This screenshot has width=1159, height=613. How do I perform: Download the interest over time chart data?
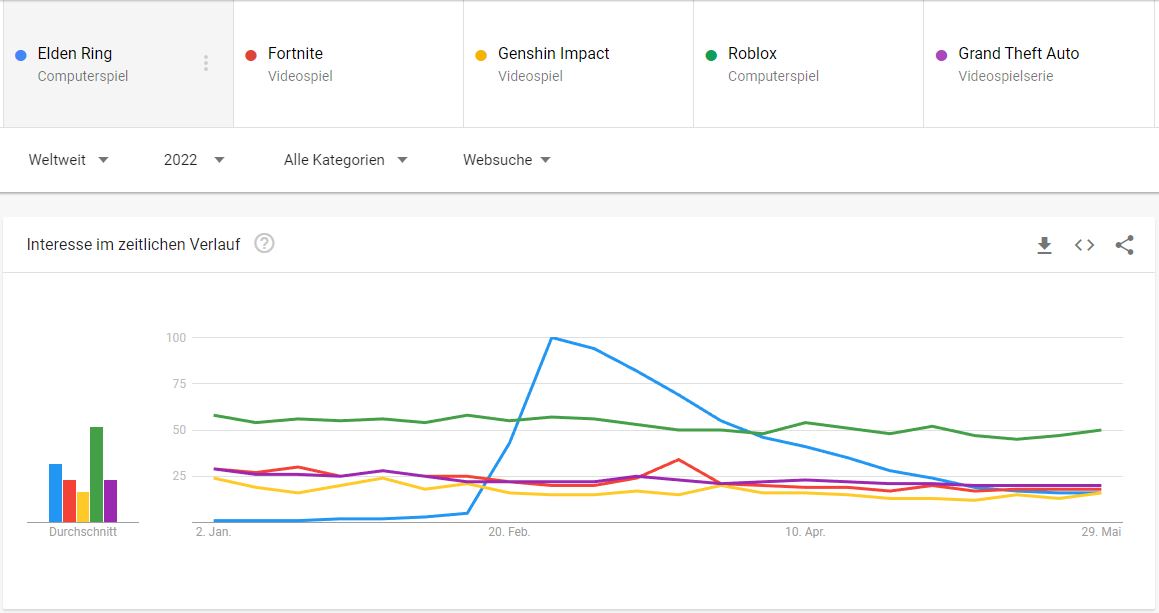tap(1044, 245)
